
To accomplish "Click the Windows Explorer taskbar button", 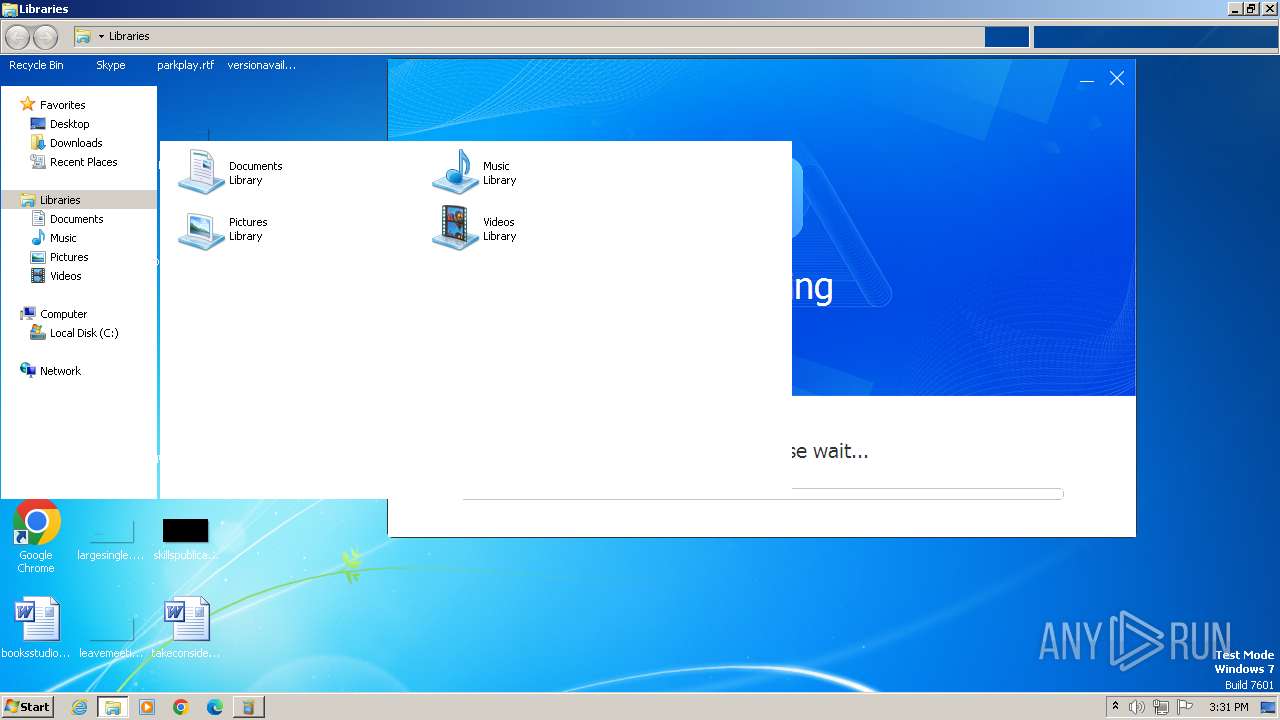I will 113,707.
